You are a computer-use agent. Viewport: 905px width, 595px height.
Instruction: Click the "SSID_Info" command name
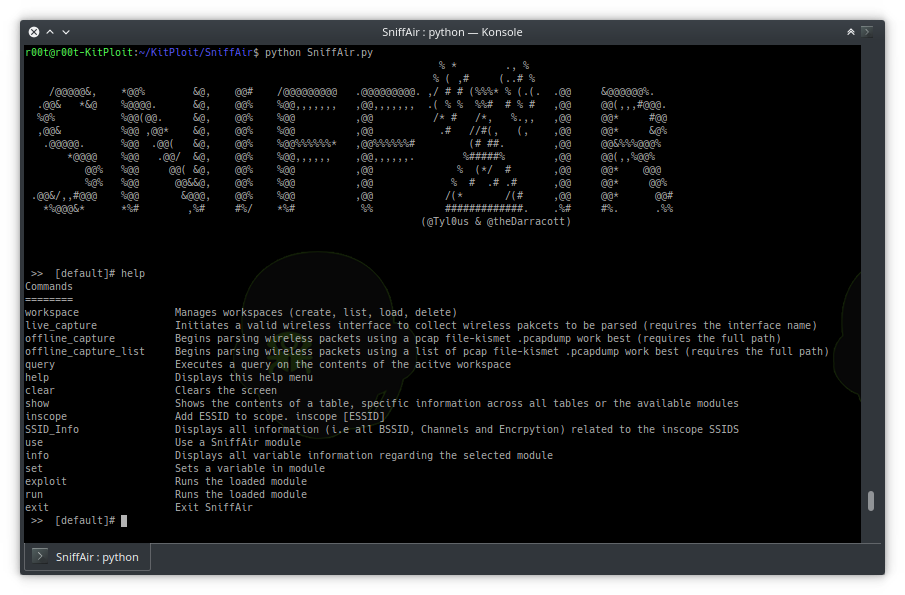(52, 429)
